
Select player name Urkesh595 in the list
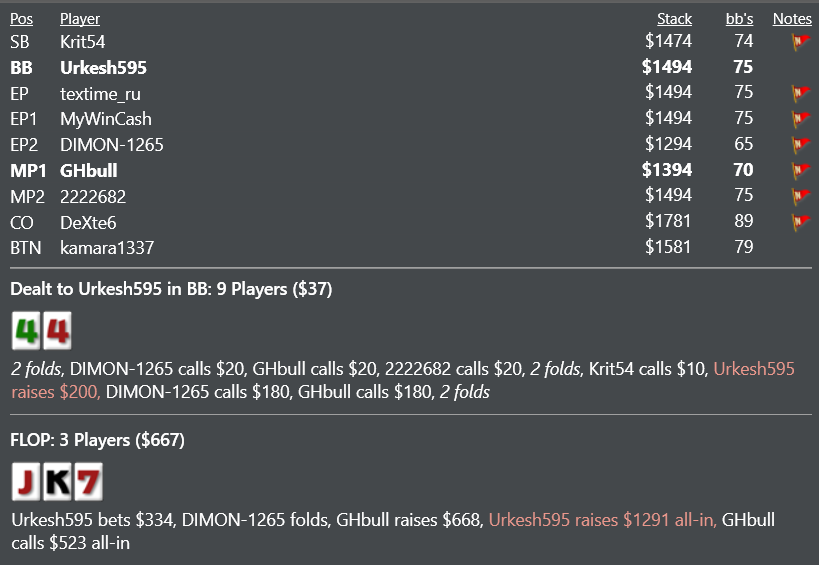pos(103,67)
